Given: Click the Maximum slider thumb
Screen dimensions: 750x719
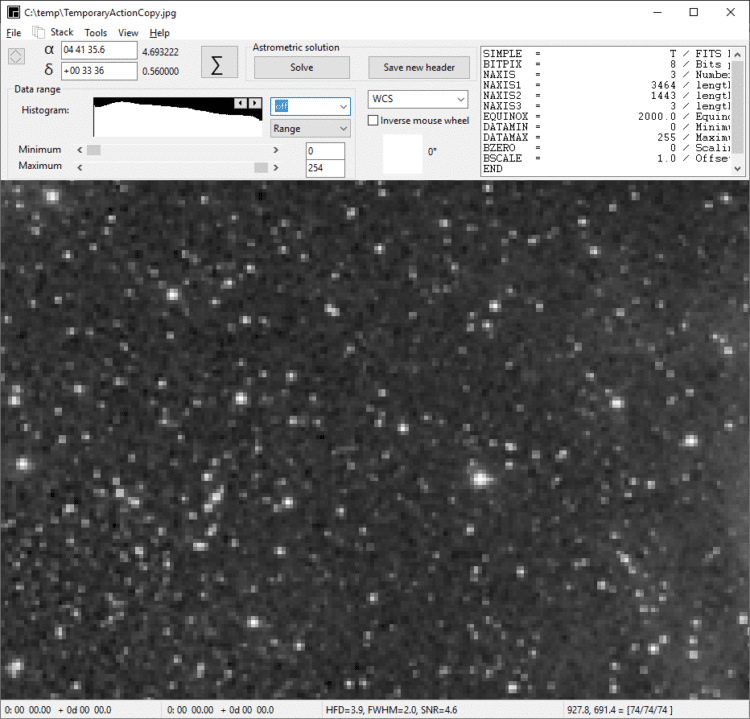Looking at the screenshot, I should 261,167.
